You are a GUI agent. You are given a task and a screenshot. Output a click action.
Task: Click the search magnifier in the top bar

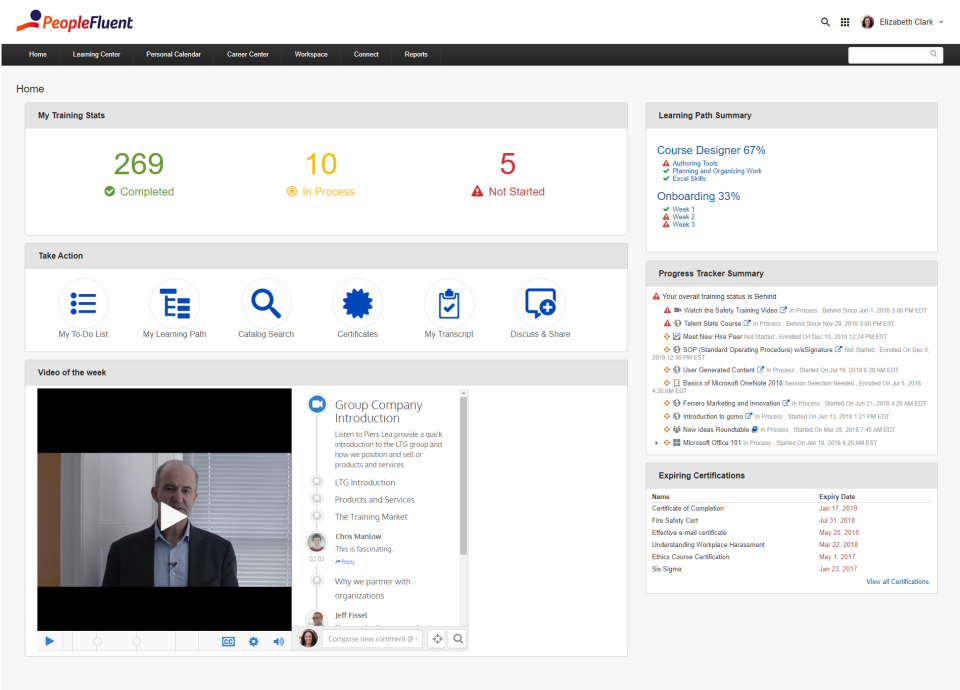(825, 21)
